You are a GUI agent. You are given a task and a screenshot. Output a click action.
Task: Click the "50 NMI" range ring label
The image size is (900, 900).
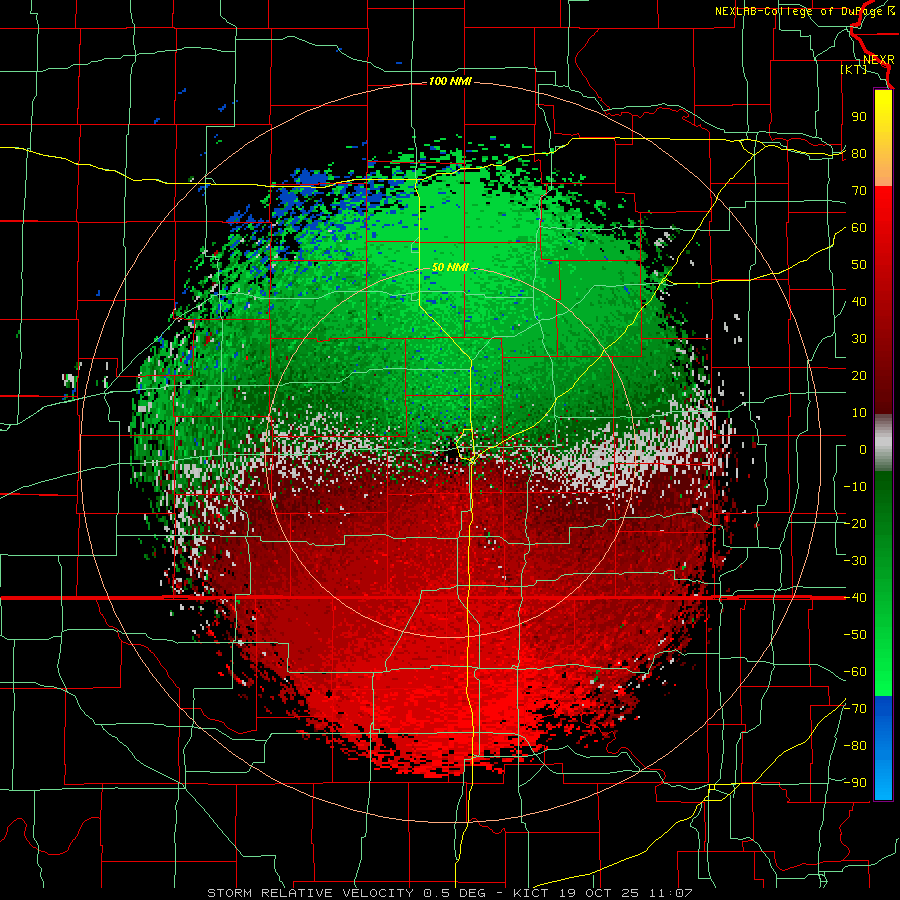[450, 267]
